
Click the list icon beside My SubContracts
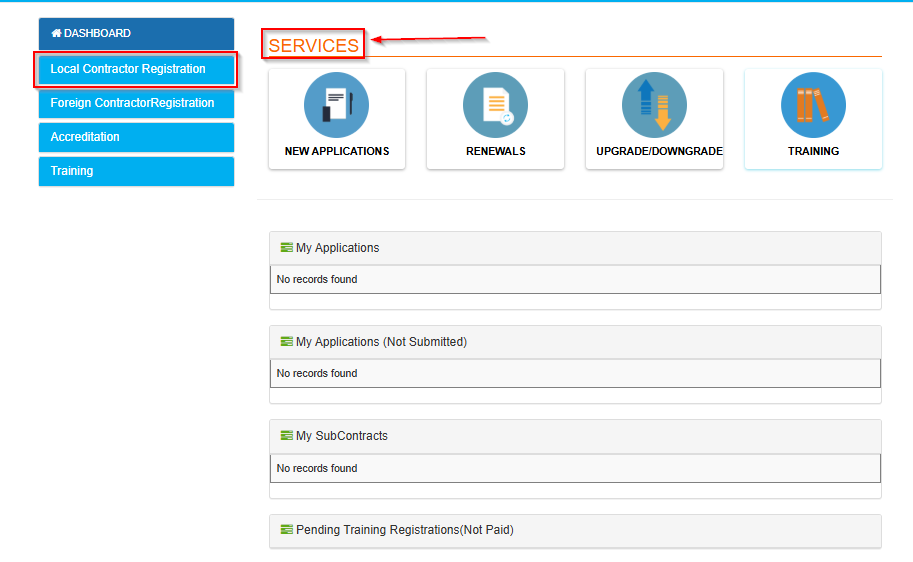pyautogui.click(x=286, y=435)
